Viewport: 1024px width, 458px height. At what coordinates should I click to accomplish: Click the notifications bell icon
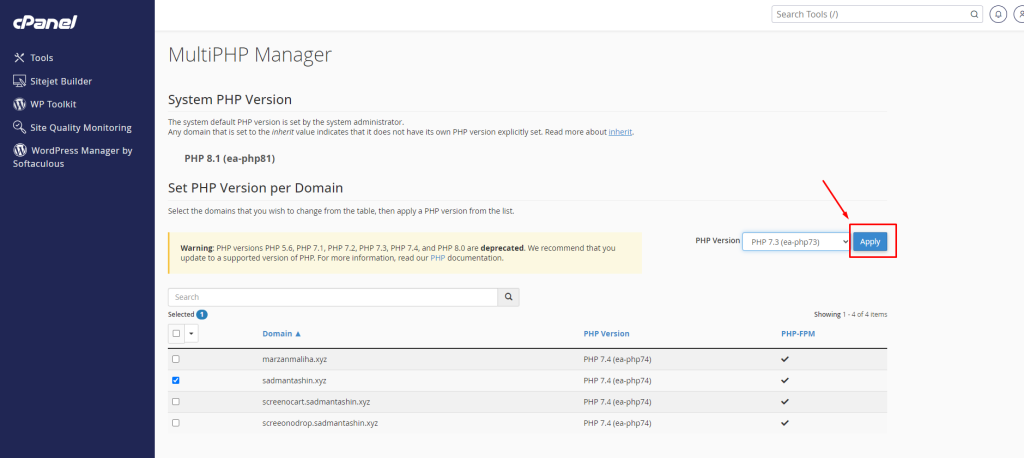point(998,15)
